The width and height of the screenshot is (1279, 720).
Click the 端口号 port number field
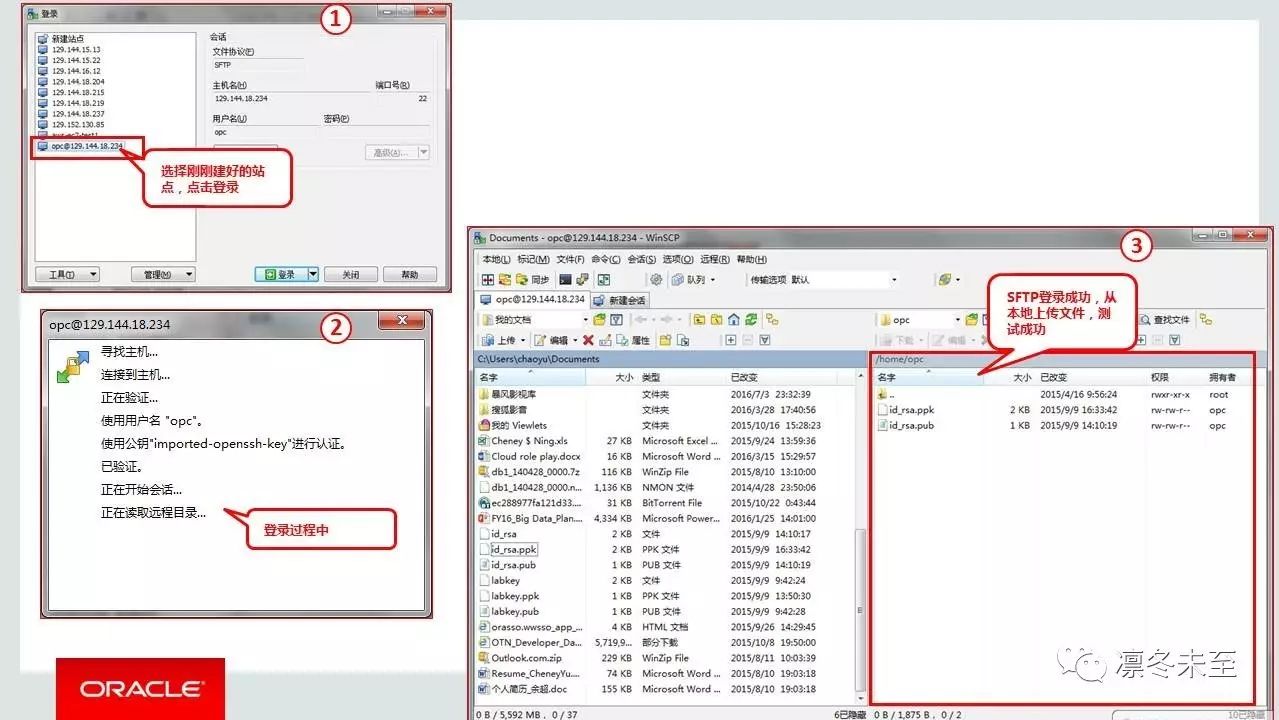(402, 98)
